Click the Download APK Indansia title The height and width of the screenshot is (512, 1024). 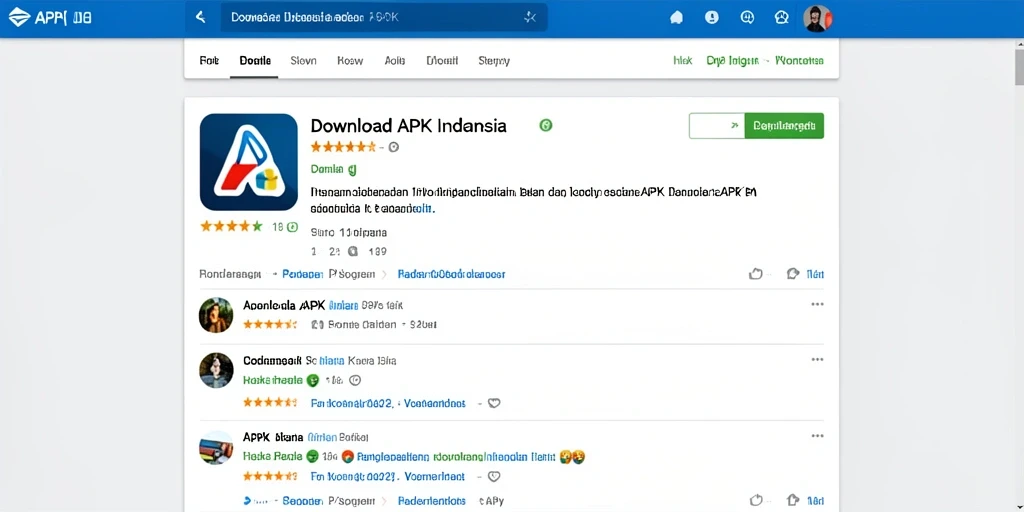pyautogui.click(x=408, y=125)
